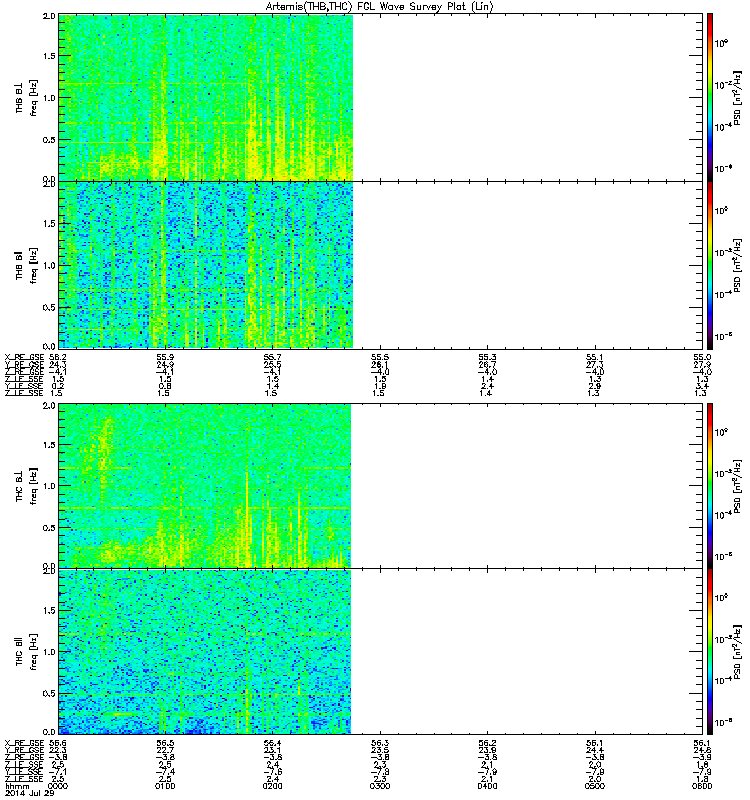Click the '0200' time axis label

pyautogui.click(x=272, y=786)
